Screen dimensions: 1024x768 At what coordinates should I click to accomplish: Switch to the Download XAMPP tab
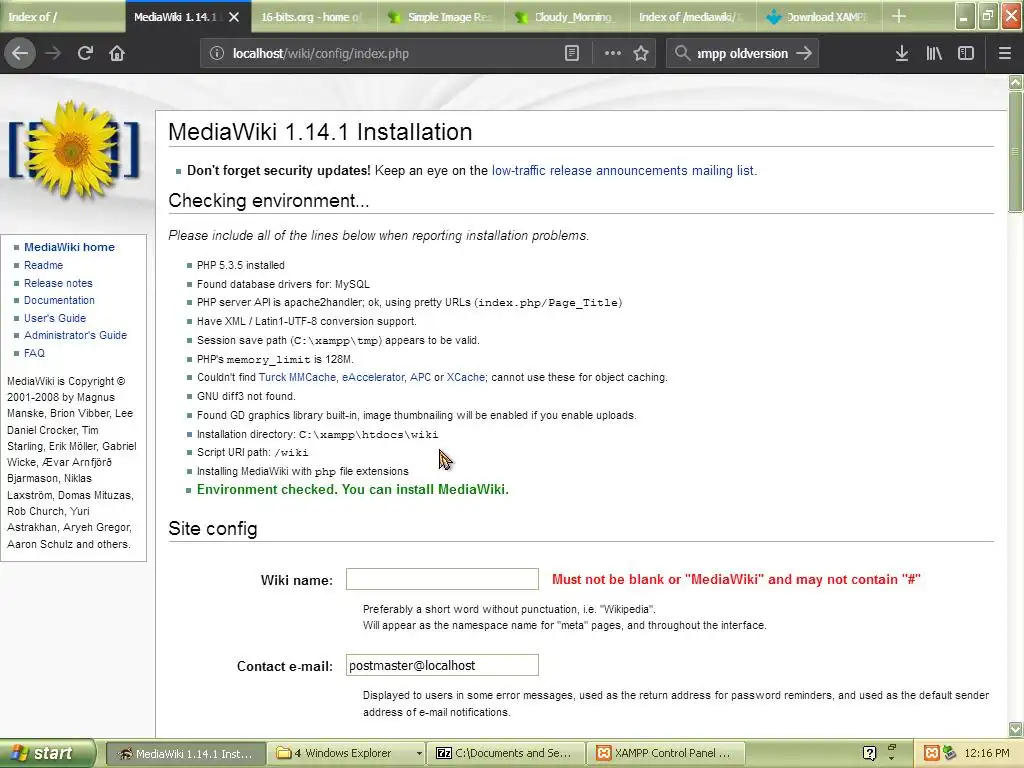819,17
